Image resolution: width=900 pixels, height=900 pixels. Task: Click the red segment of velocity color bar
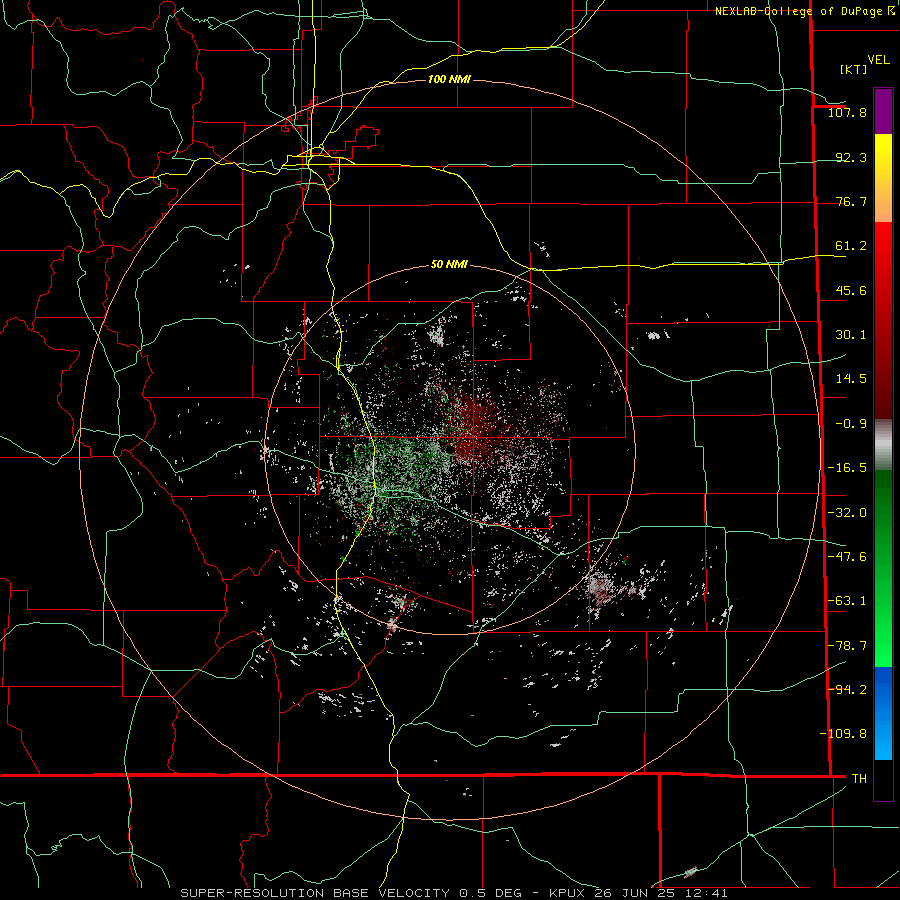pyautogui.click(x=883, y=320)
